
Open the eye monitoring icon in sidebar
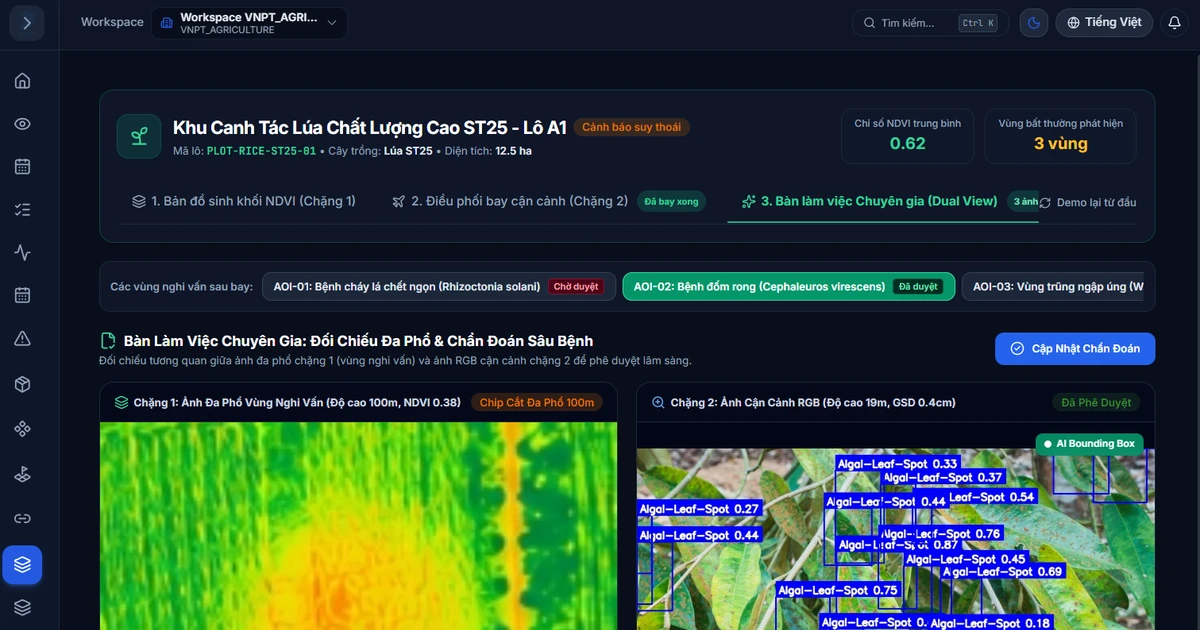[22, 124]
